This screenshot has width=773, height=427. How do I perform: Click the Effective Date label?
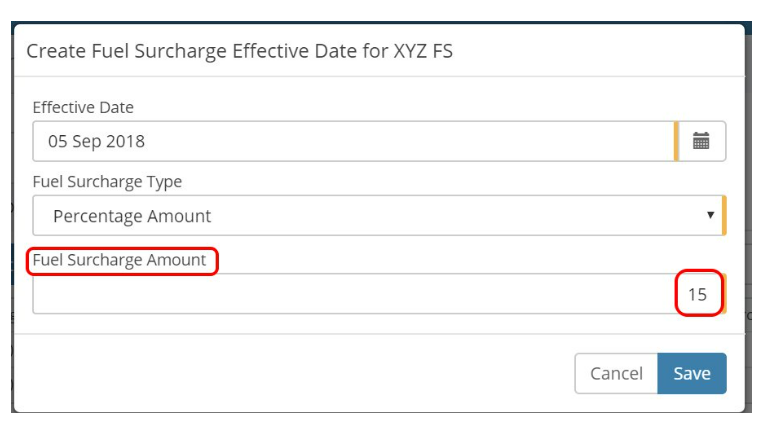click(83, 107)
